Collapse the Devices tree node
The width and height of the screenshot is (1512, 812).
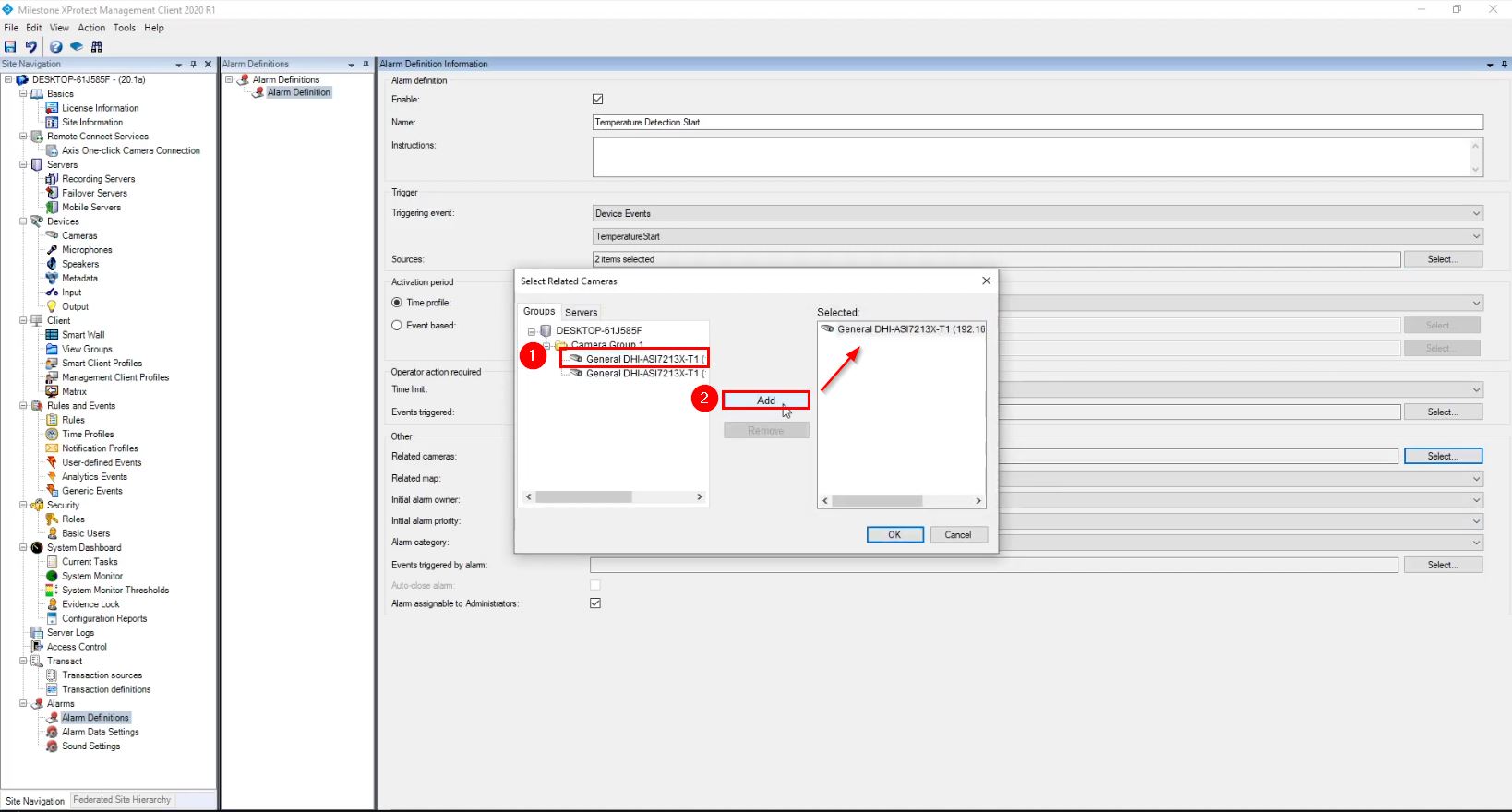[x=23, y=221]
